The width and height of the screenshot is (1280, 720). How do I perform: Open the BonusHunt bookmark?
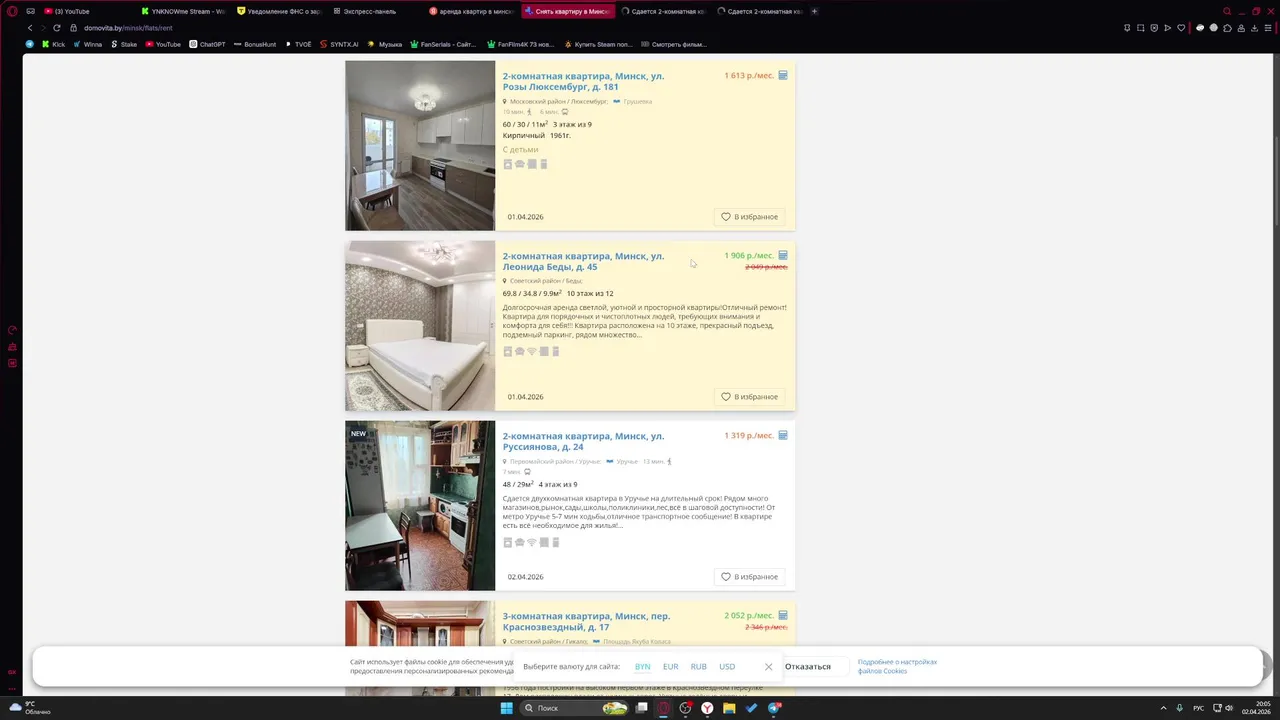(x=254, y=44)
